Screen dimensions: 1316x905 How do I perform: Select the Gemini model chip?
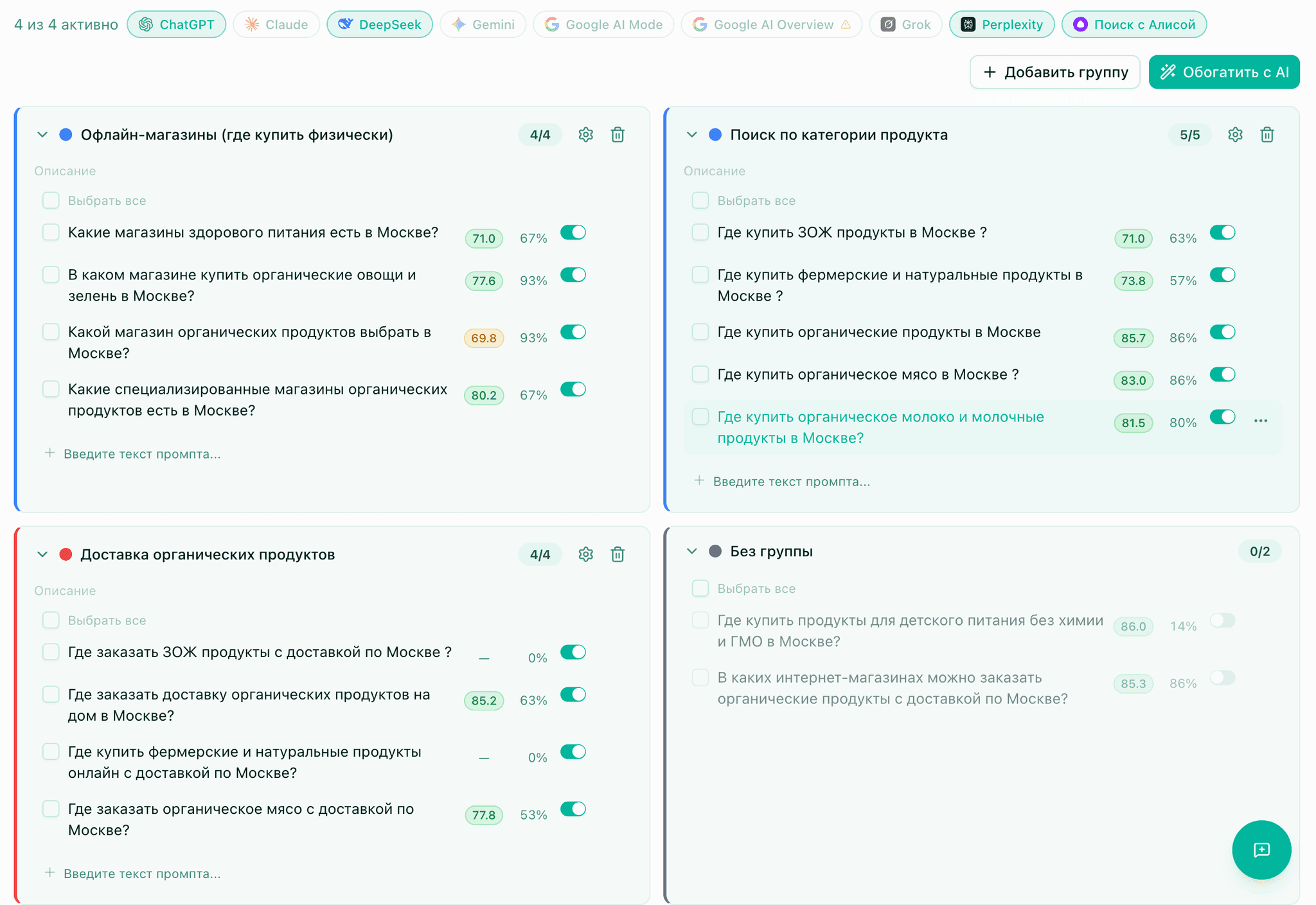coord(483,24)
